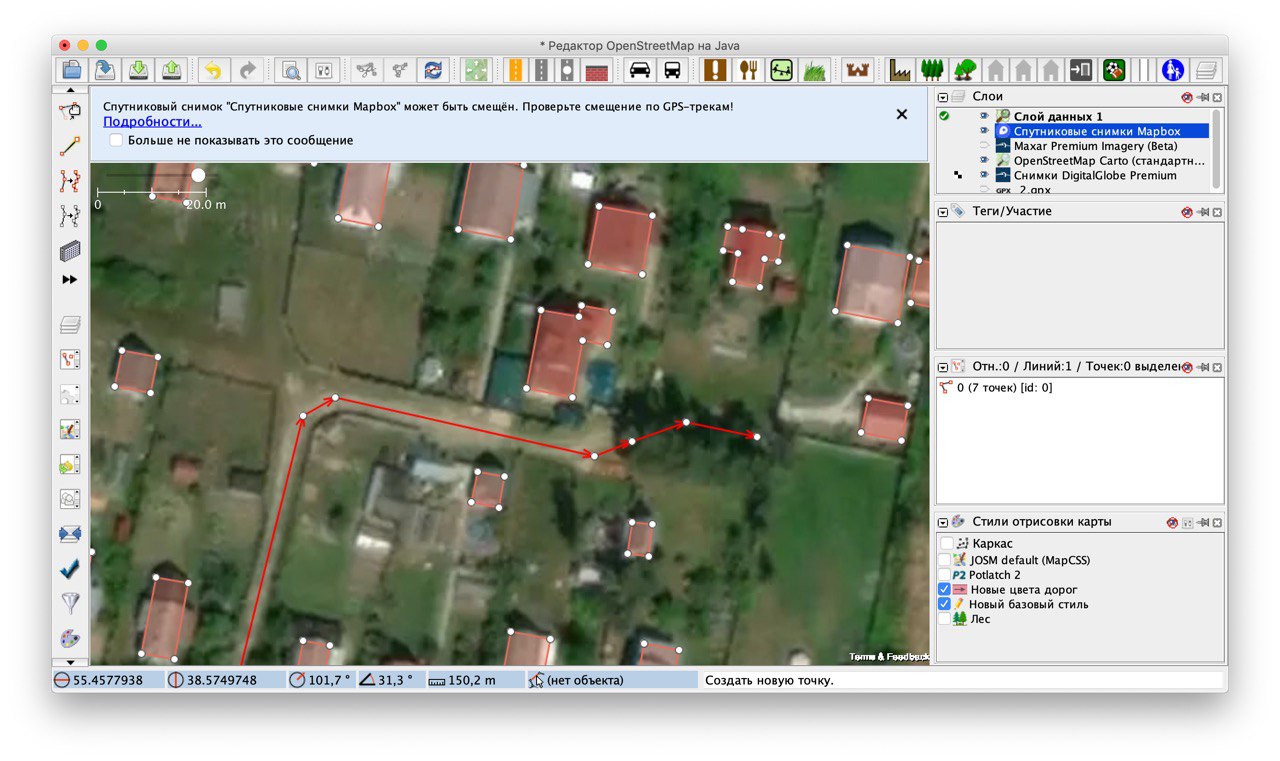Click the car preset icon
The height and width of the screenshot is (761, 1280).
640,70
